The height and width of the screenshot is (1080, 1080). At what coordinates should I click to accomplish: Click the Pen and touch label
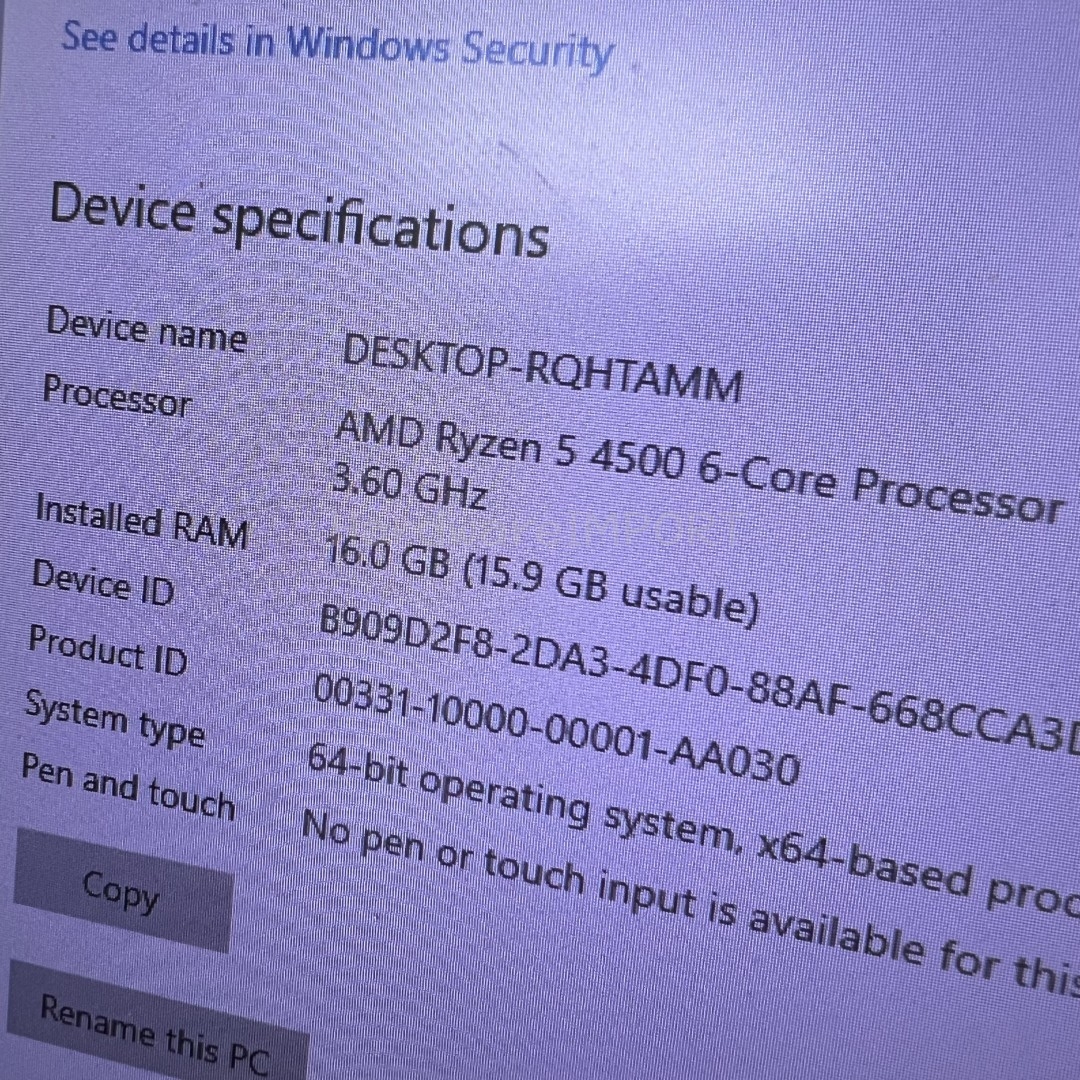coord(127,787)
